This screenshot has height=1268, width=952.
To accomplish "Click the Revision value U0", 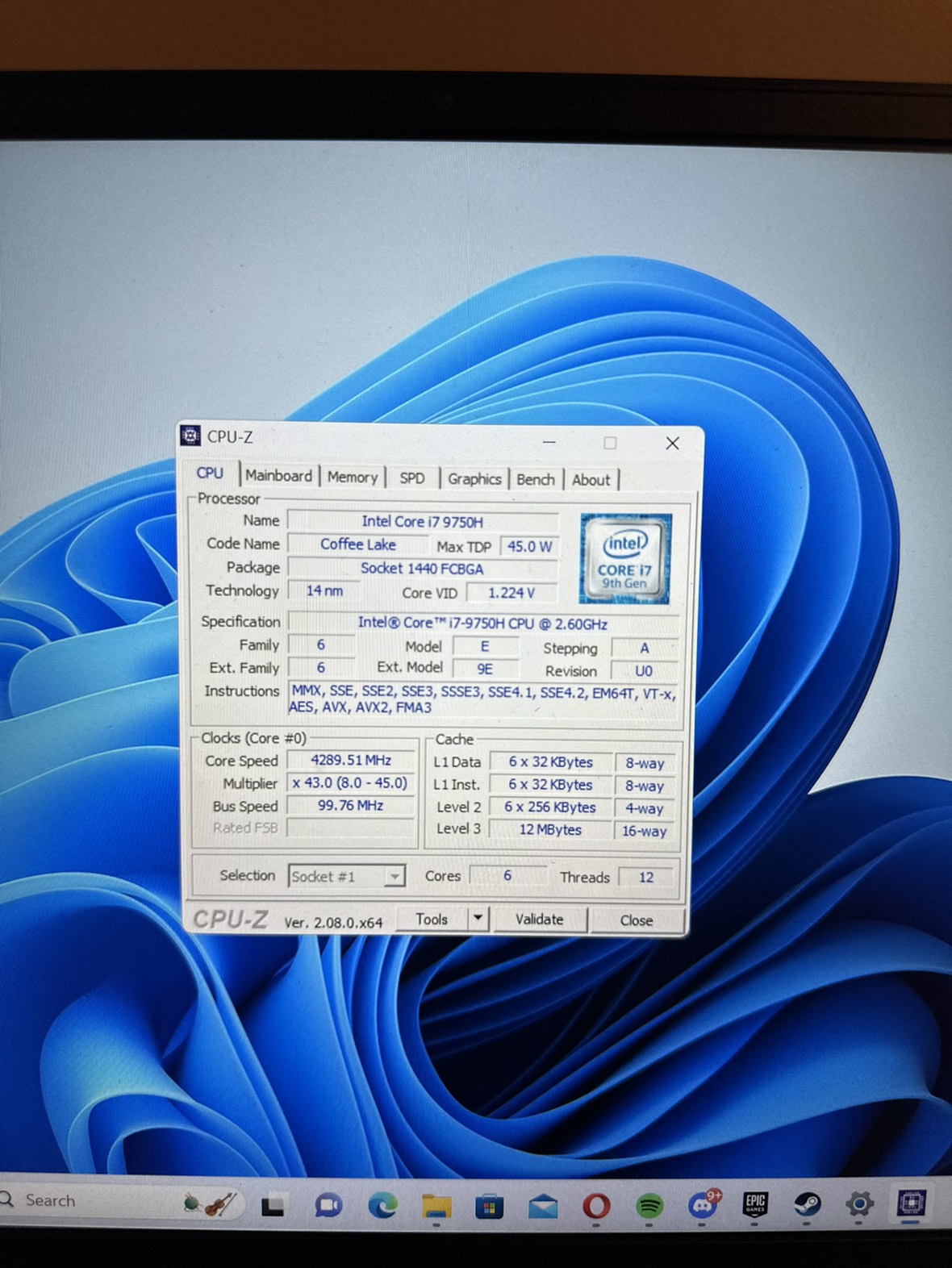I will pos(644,671).
